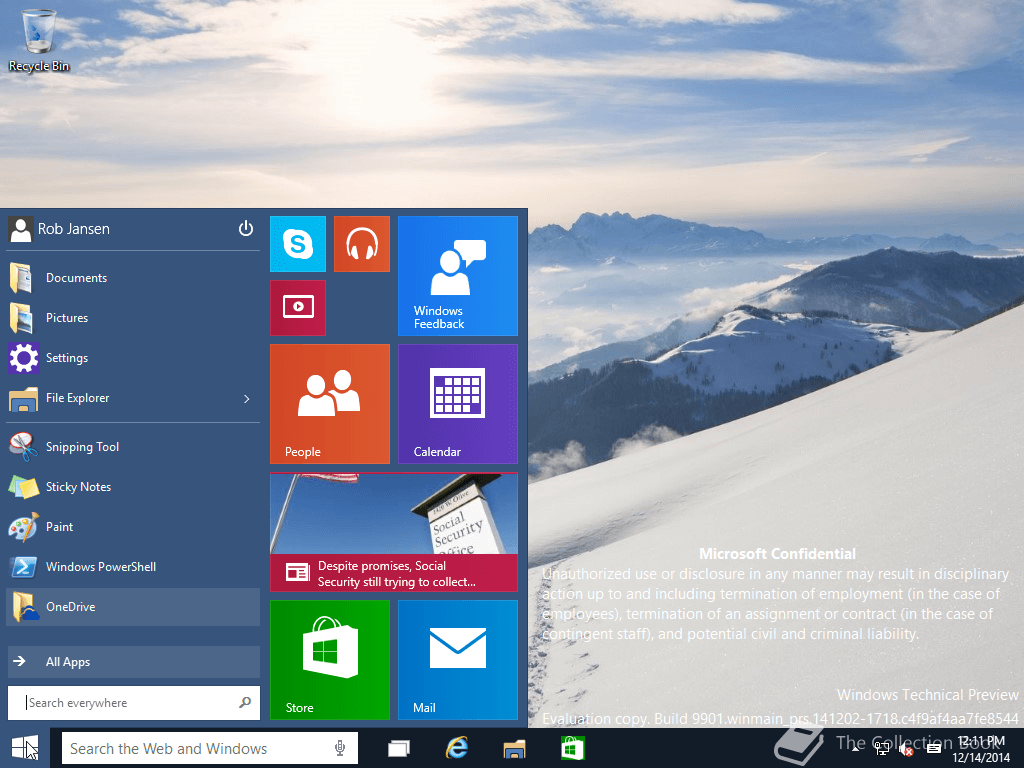
Task: Open OneDrive from the Start menu
Action: [x=133, y=607]
